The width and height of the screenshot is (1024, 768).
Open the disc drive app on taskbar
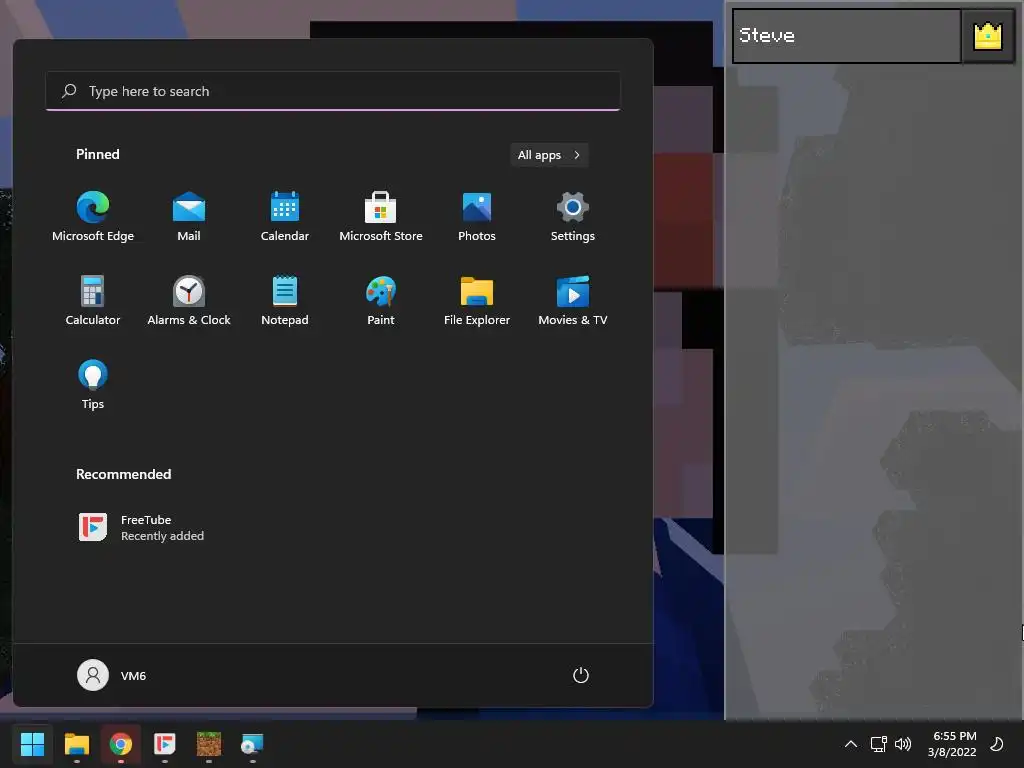[x=252, y=744]
